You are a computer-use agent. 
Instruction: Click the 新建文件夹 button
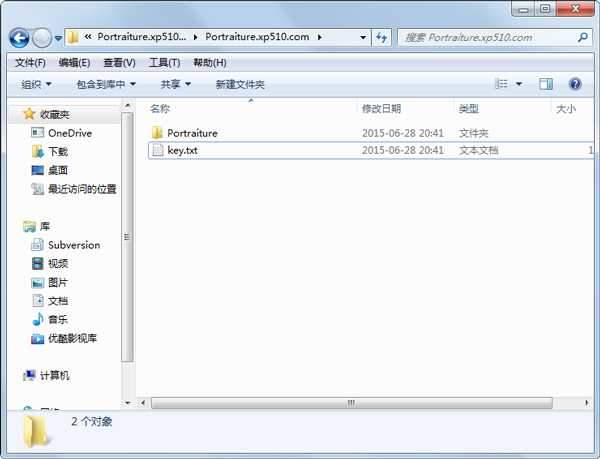click(240, 84)
